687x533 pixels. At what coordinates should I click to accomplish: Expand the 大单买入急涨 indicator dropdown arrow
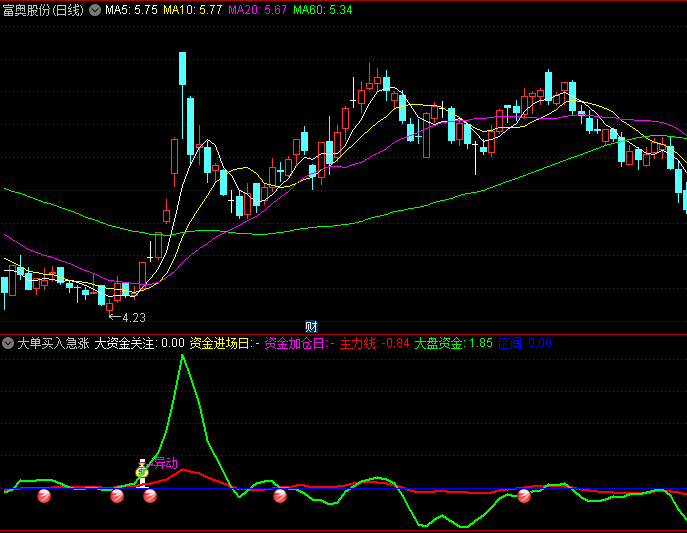click(9, 343)
